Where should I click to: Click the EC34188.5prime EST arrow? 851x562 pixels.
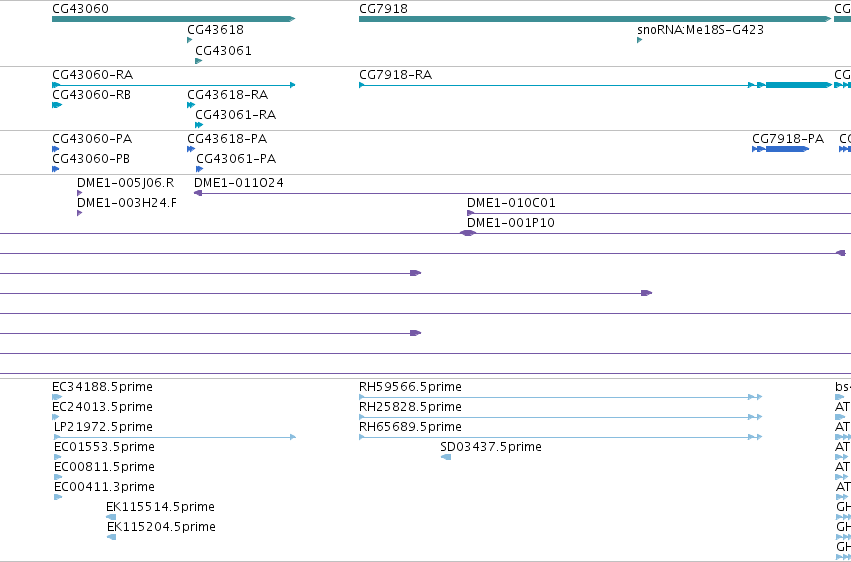[x=57, y=397]
